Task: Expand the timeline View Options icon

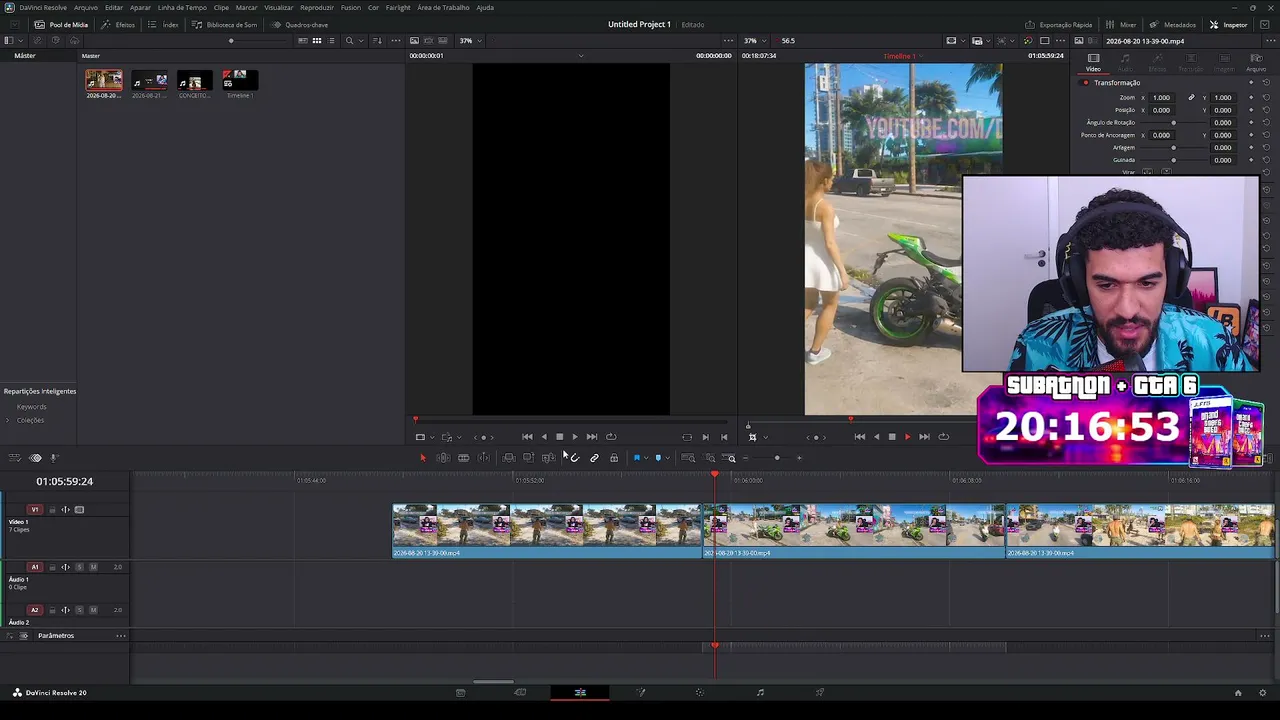Action: tap(14, 458)
